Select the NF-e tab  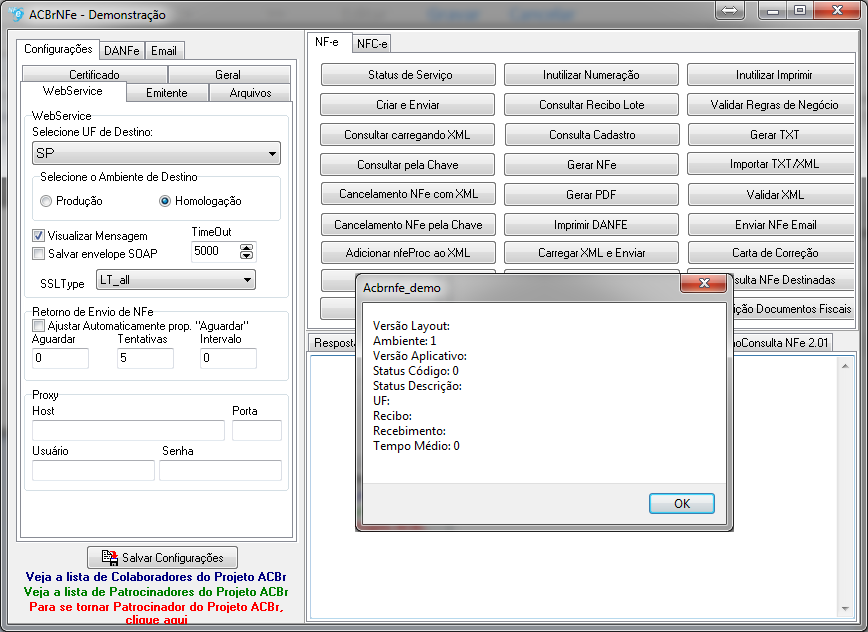(327, 42)
